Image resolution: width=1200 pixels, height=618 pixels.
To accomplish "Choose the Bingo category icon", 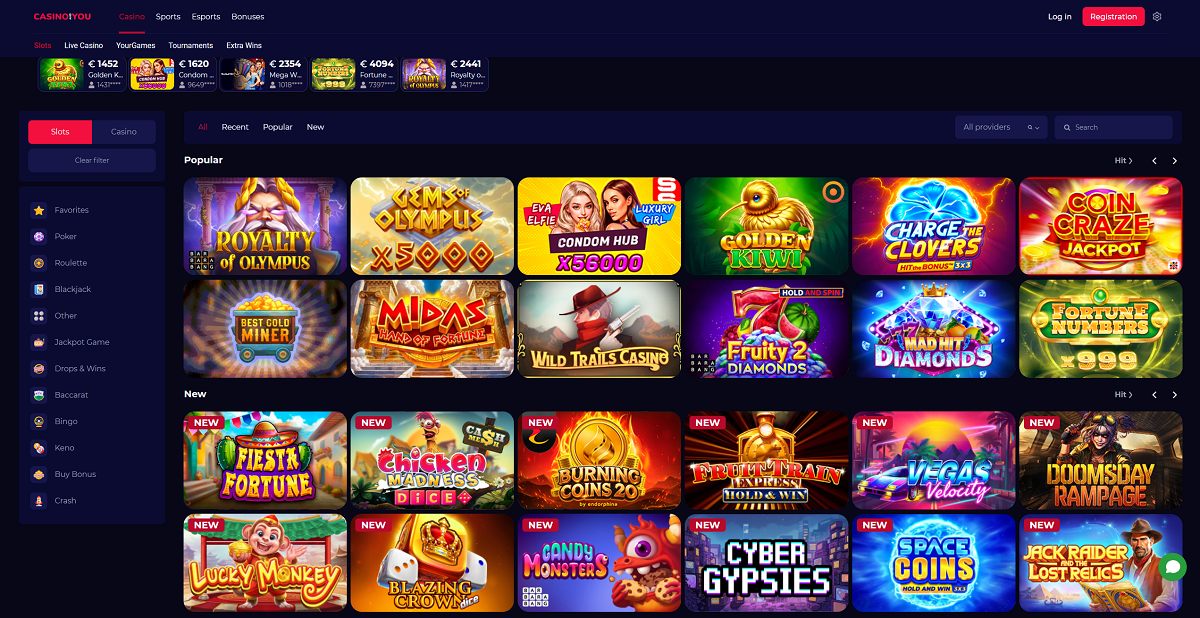I will pos(39,421).
